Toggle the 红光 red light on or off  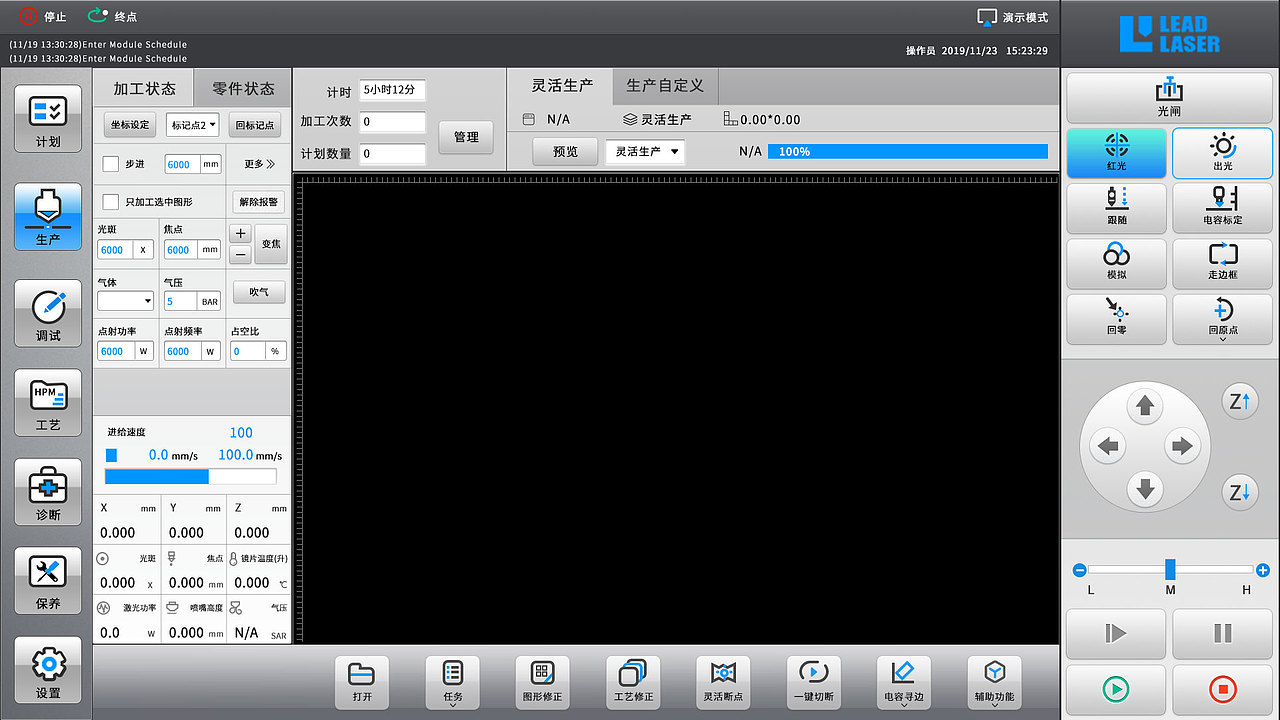1116,153
